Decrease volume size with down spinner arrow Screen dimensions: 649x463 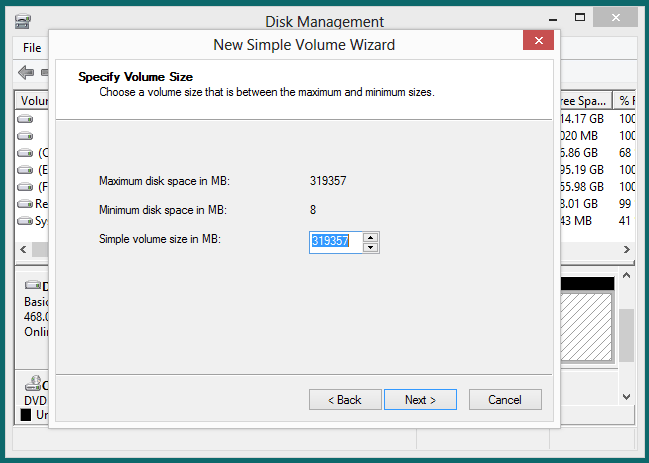coord(370,247)
